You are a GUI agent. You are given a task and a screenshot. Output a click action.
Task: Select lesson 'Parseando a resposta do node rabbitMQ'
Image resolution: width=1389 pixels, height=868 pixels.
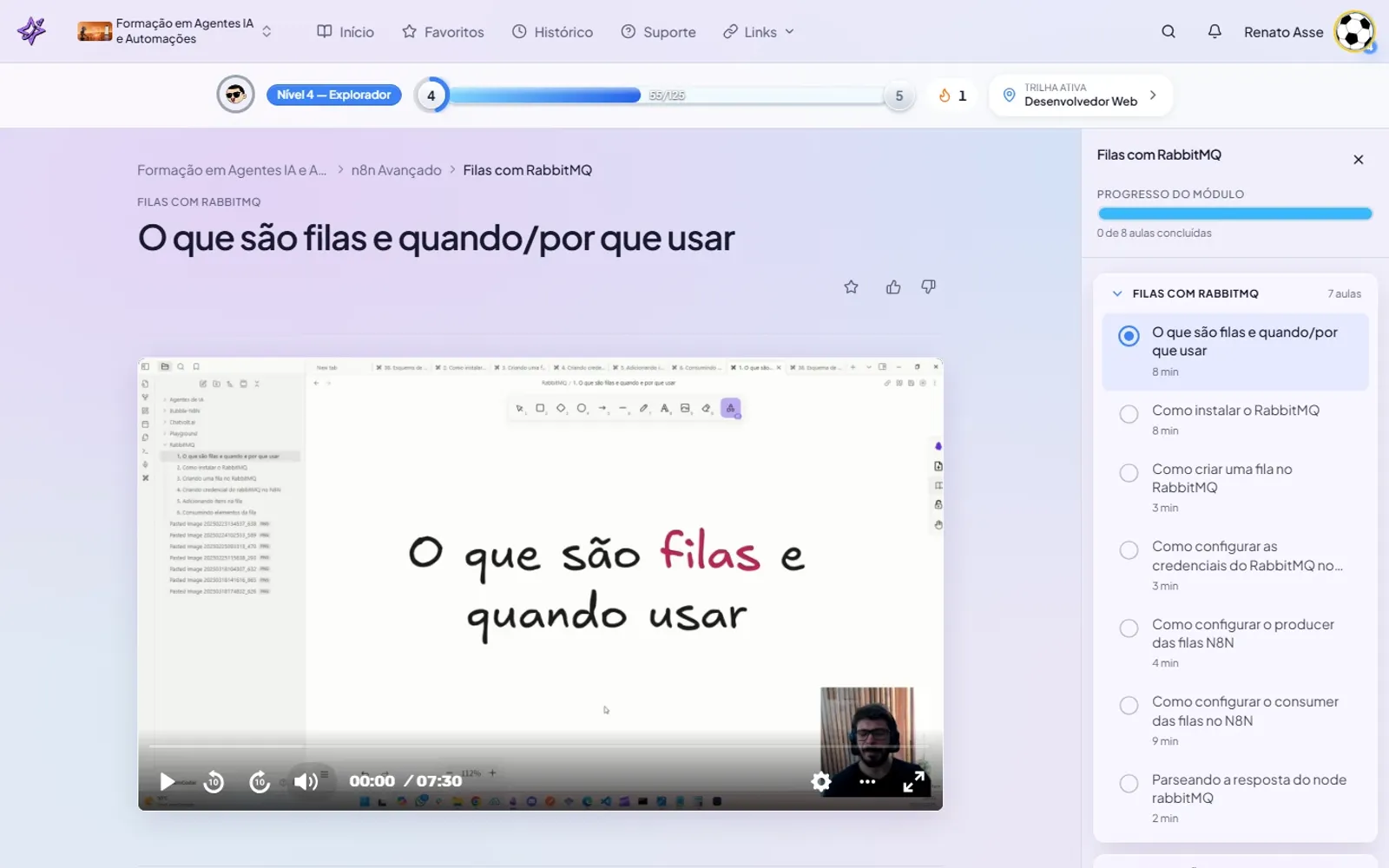pyautogui.click(x=1235, y=799)
